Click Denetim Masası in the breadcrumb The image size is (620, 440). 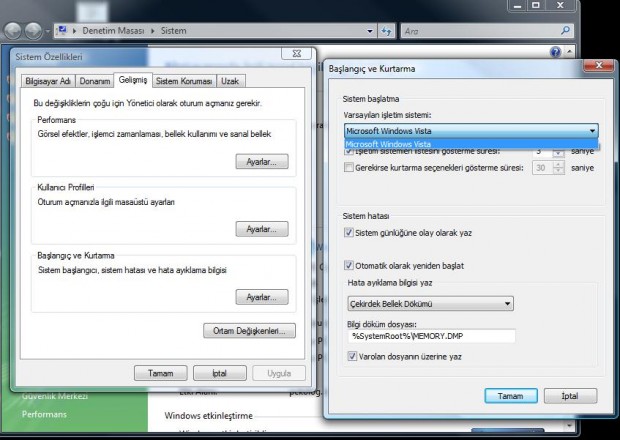pos(113,30)
